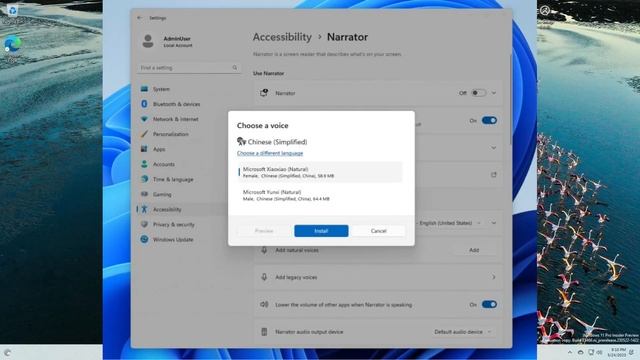Click the Time & language globe icon
Screen dimensions: 640x360
[144, 179]
